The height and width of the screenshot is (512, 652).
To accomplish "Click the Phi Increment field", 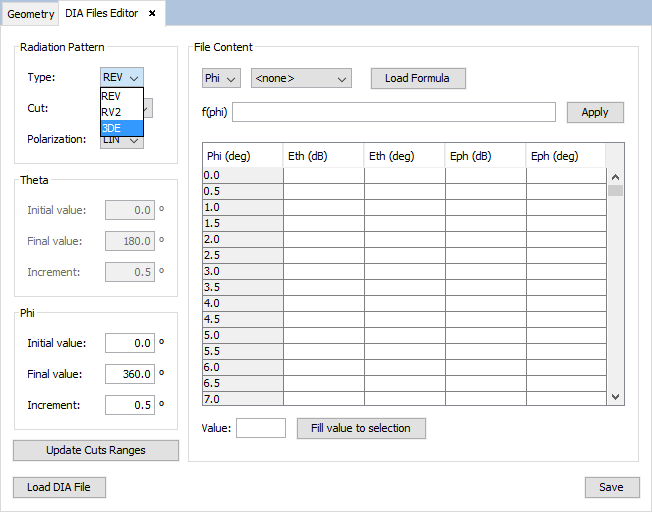I will coord(129,405).
